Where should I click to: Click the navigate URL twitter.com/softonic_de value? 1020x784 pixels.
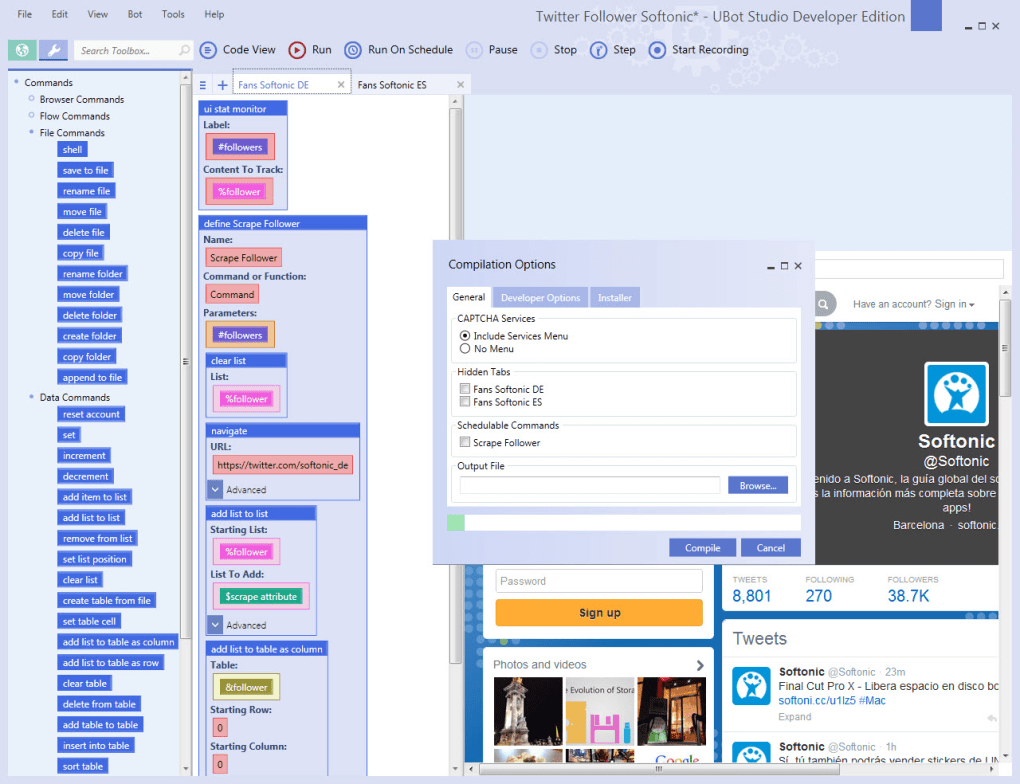[282, 465]
